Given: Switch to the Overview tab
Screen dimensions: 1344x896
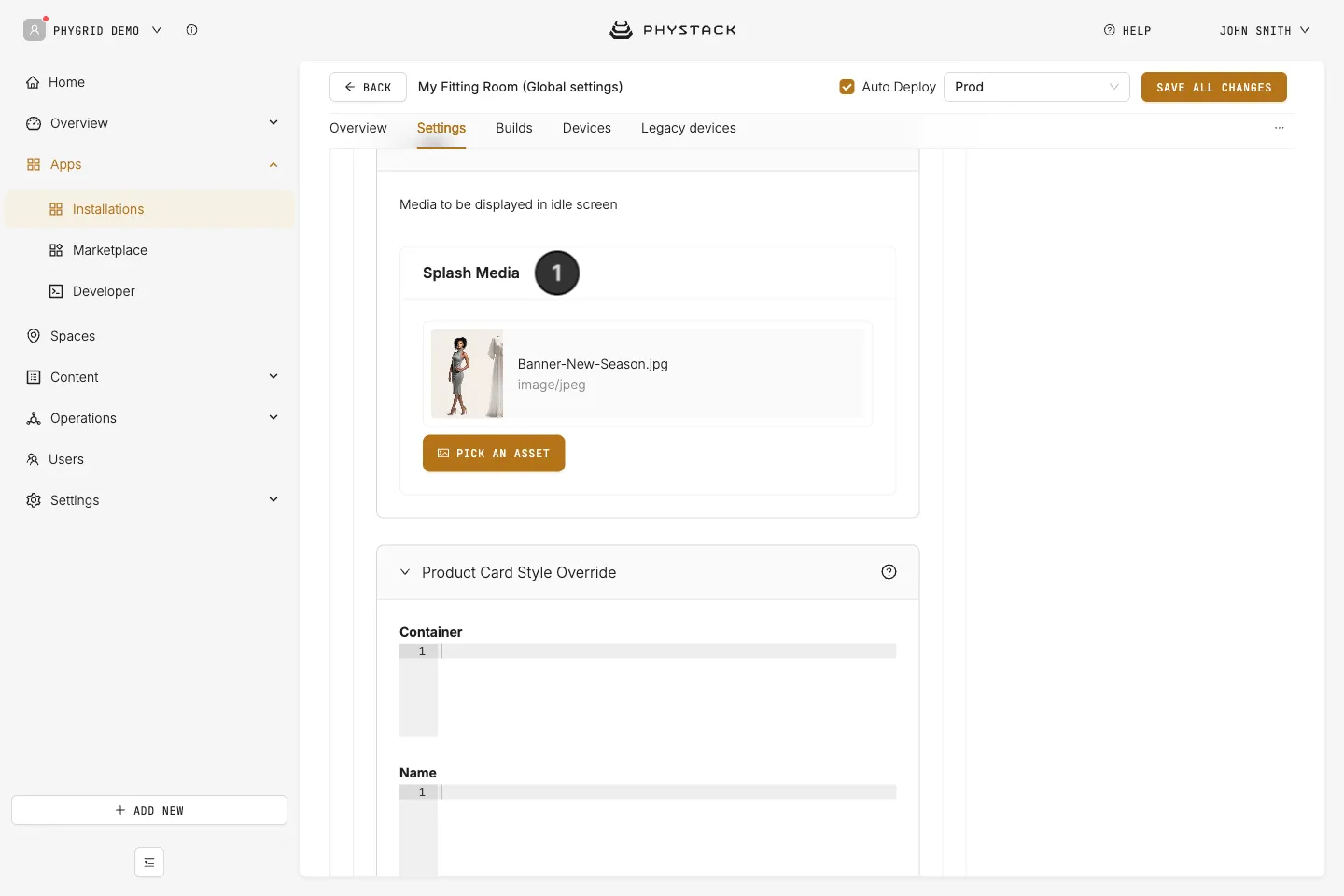Looking at the screenshot, I should pyautogui.click(x=358, y=128).
